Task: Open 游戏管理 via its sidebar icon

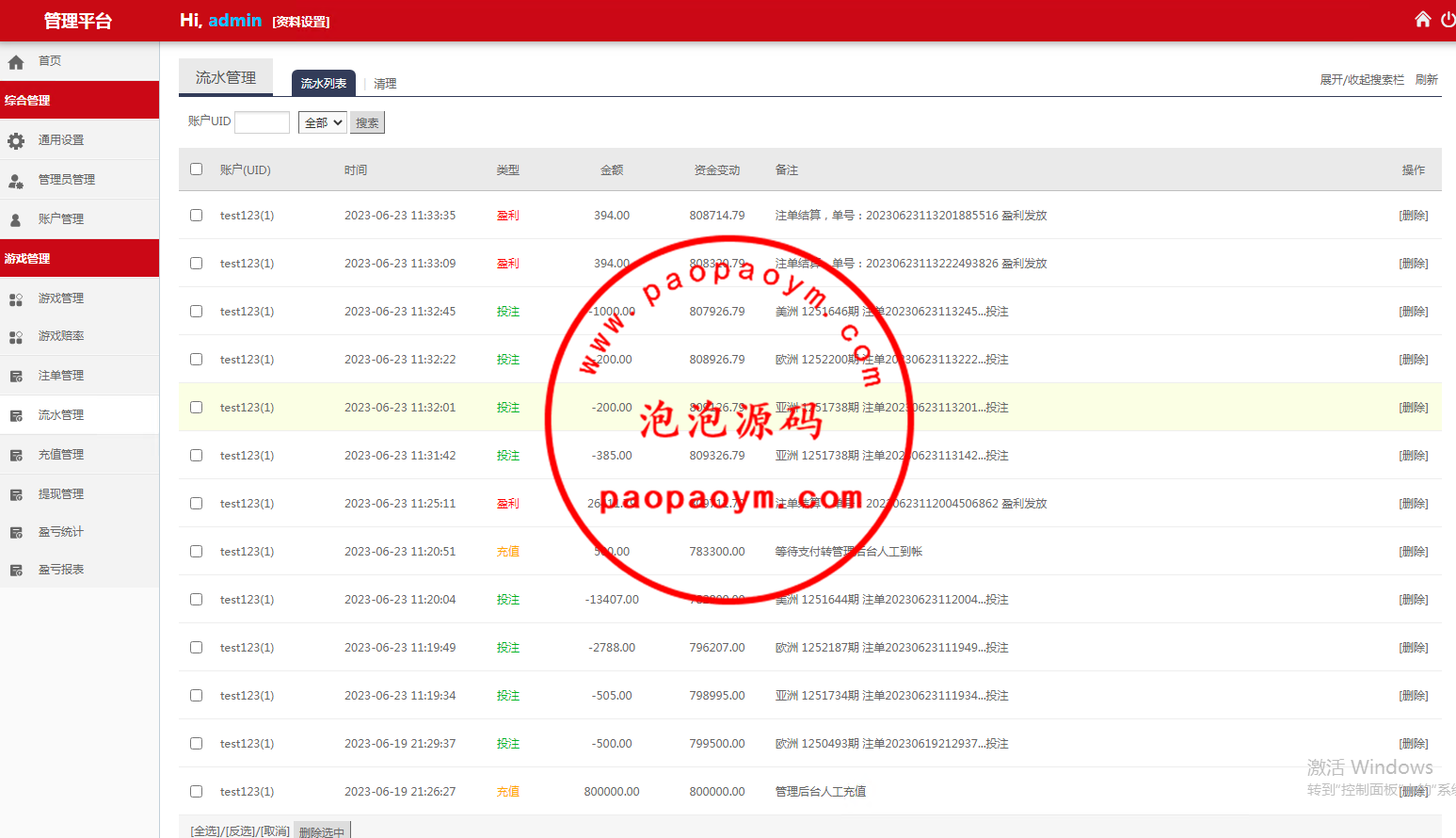Action: (x=16, y=299)
